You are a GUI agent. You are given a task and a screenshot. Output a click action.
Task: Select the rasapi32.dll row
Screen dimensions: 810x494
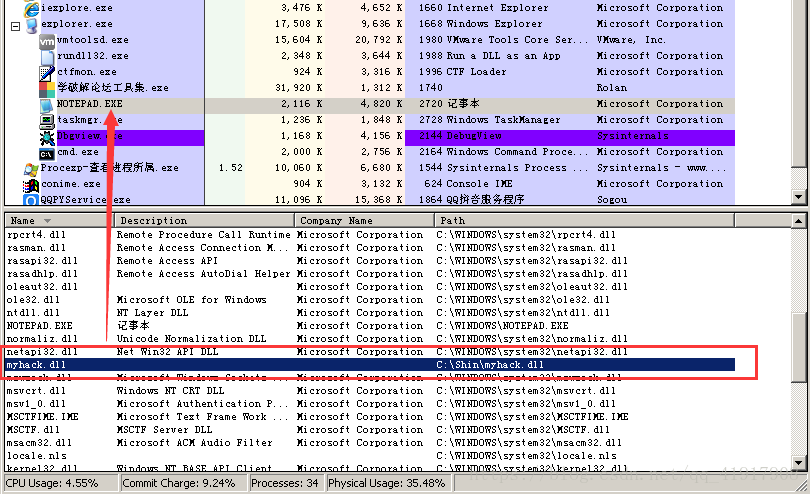point(369,261)
